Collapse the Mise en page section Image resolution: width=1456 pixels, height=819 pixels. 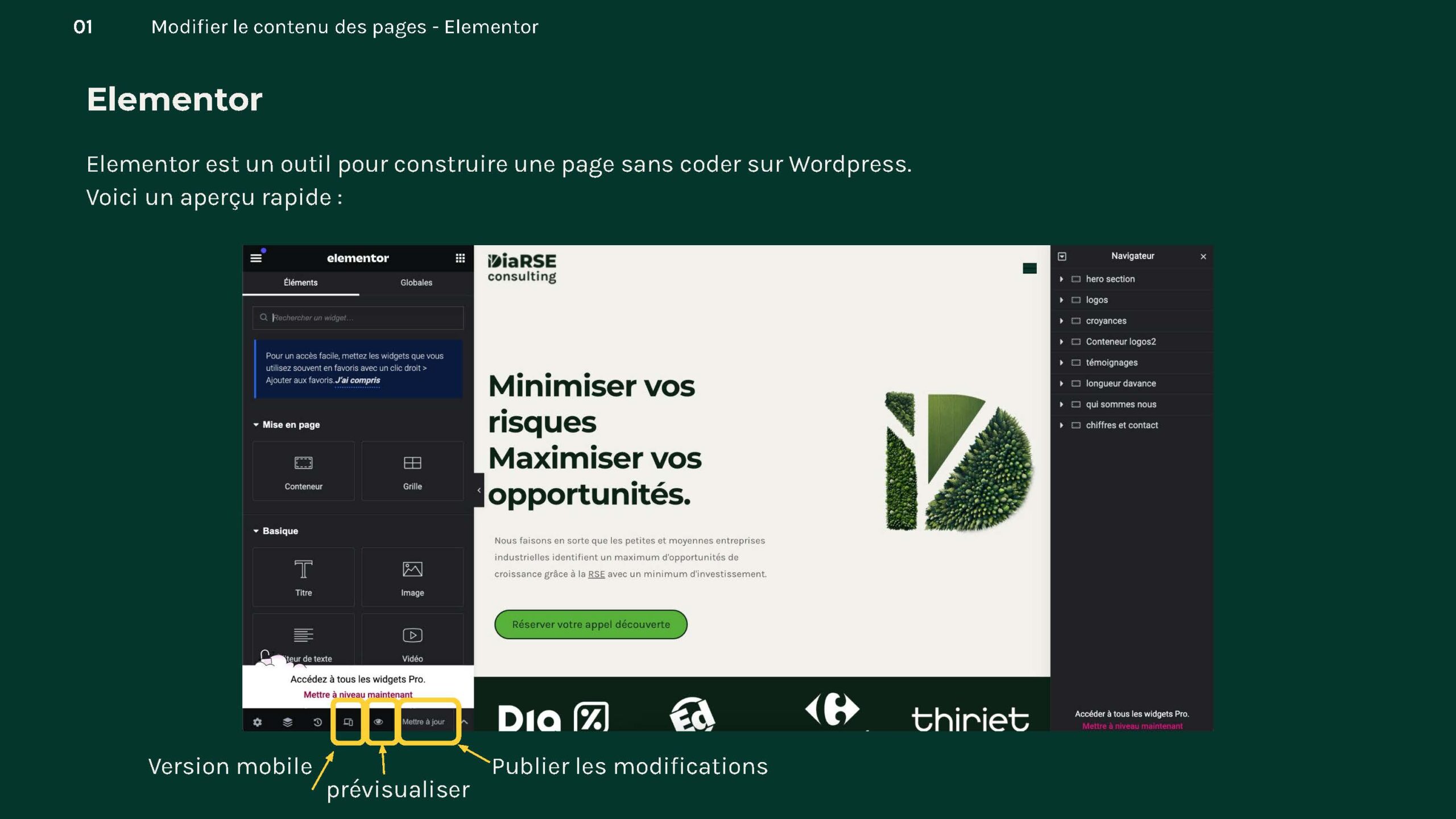[287, 425]
